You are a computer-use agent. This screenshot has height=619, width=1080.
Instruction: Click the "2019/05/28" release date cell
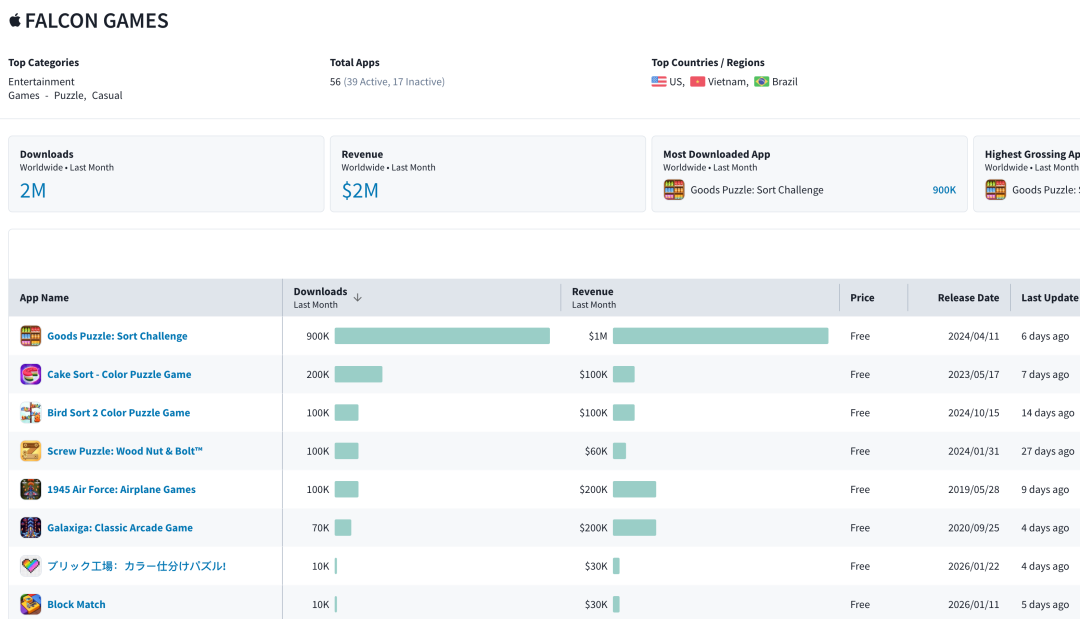[973, 490]
